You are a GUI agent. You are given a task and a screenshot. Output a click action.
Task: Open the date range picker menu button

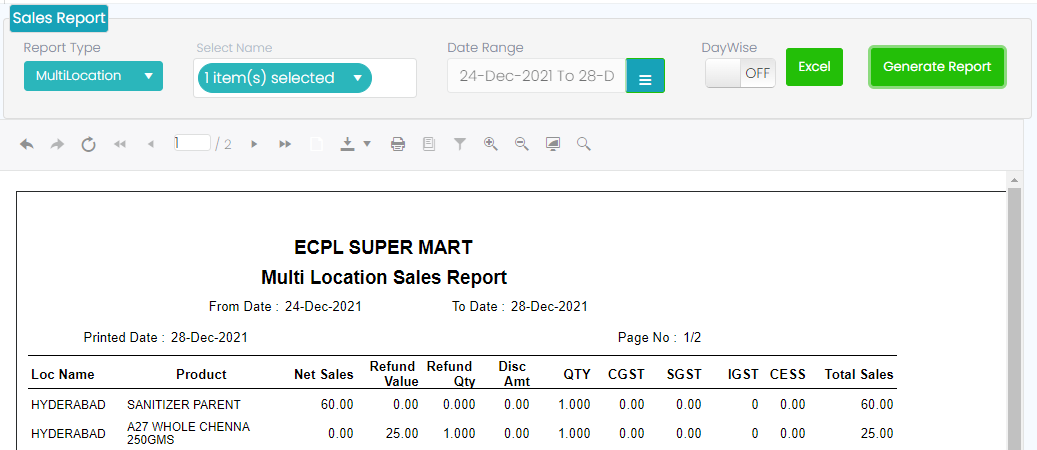[x=645, y=76]
